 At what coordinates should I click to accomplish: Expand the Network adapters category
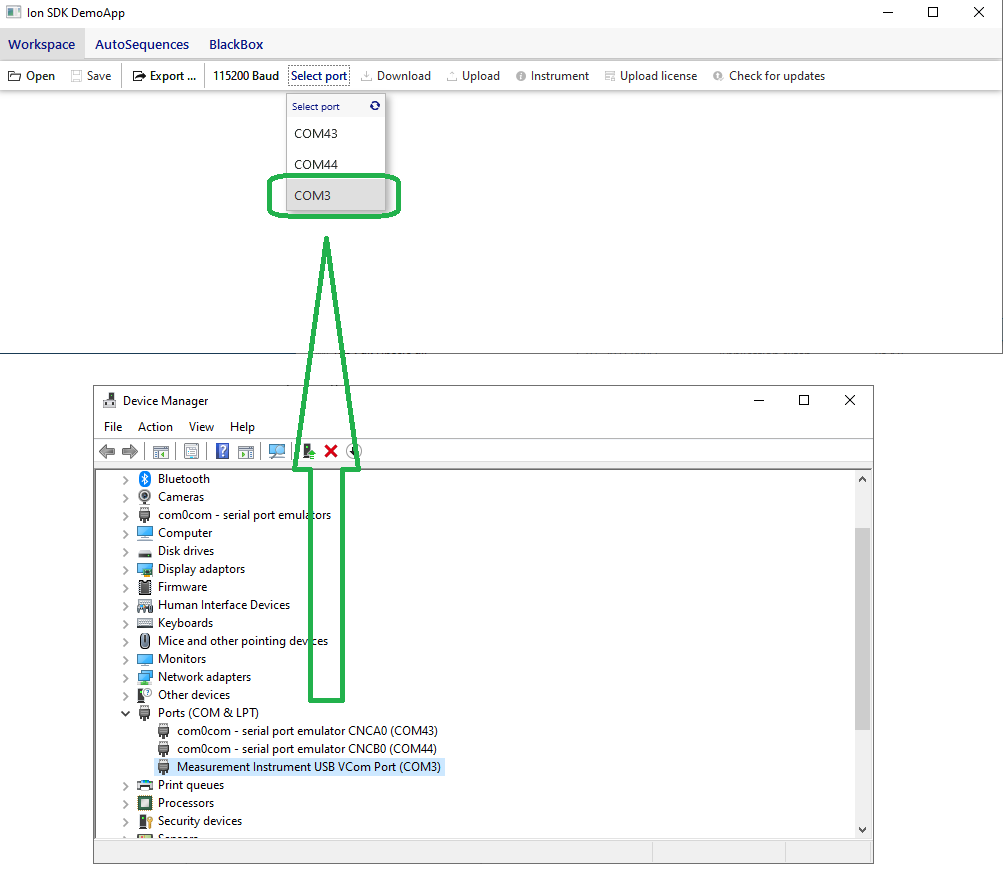pos(125,677)
